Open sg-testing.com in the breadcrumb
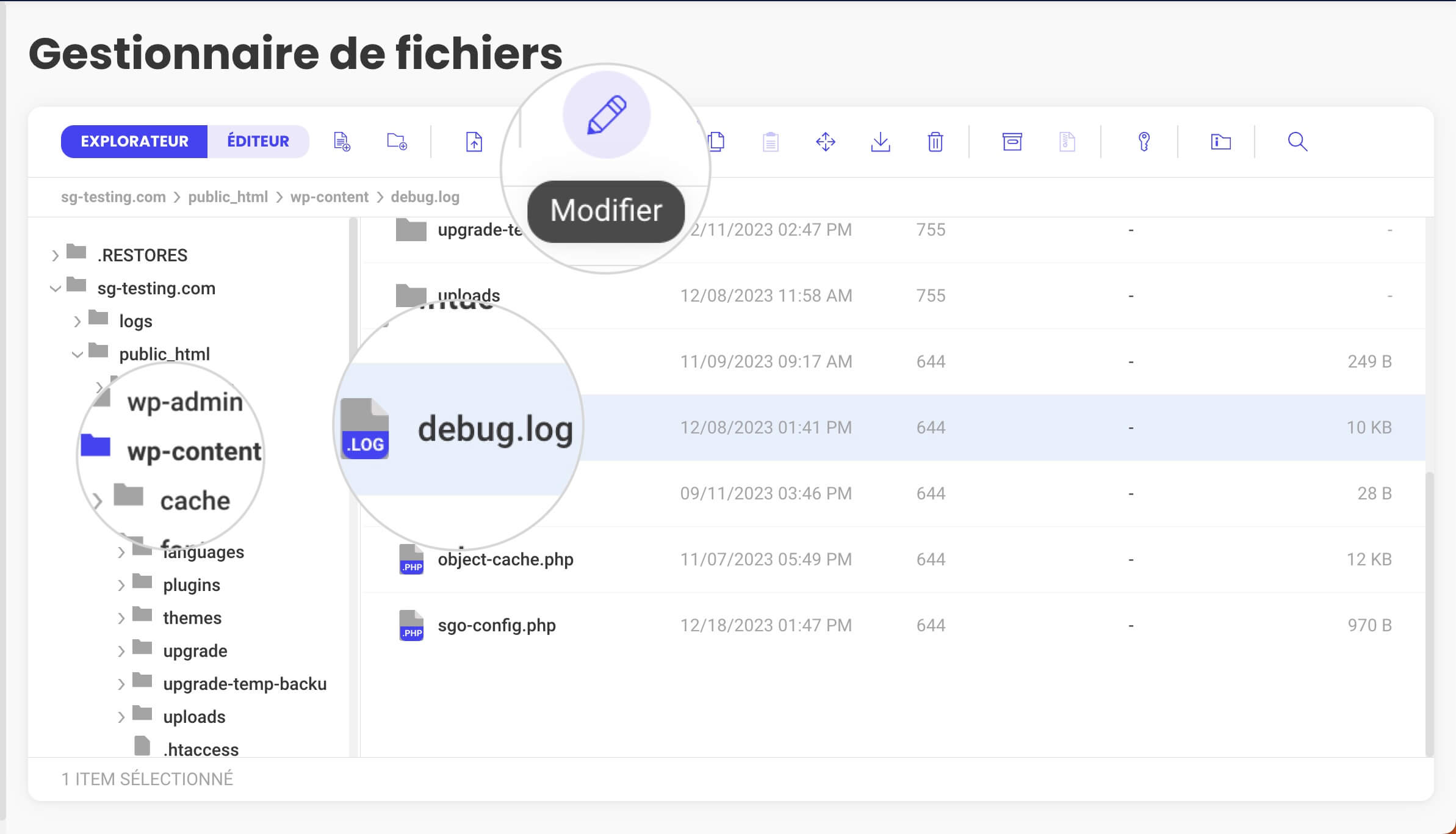The image size is (1456, 834). tap(114, 197)
